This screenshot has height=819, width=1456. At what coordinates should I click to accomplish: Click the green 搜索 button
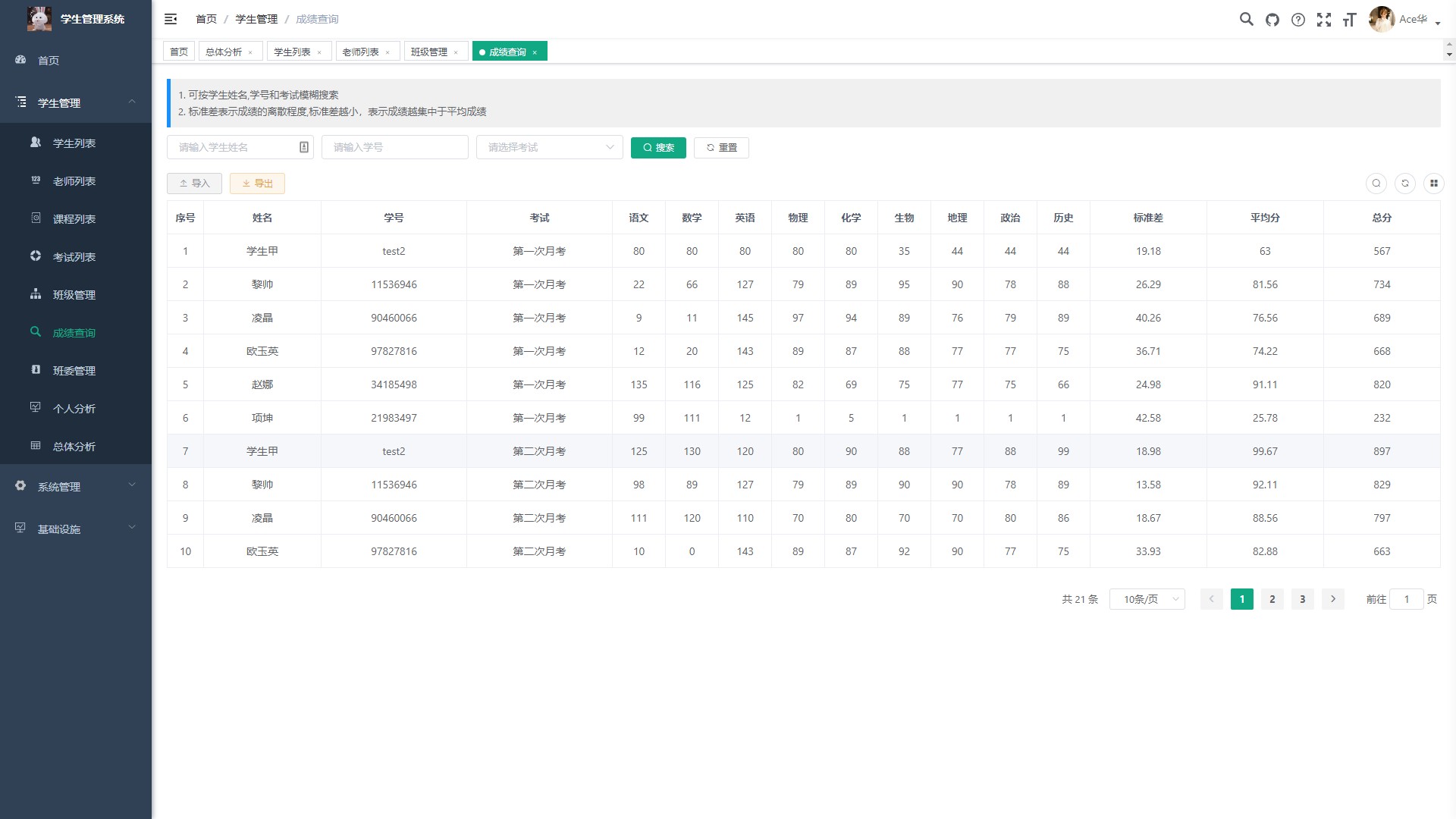tap(658, 148)
